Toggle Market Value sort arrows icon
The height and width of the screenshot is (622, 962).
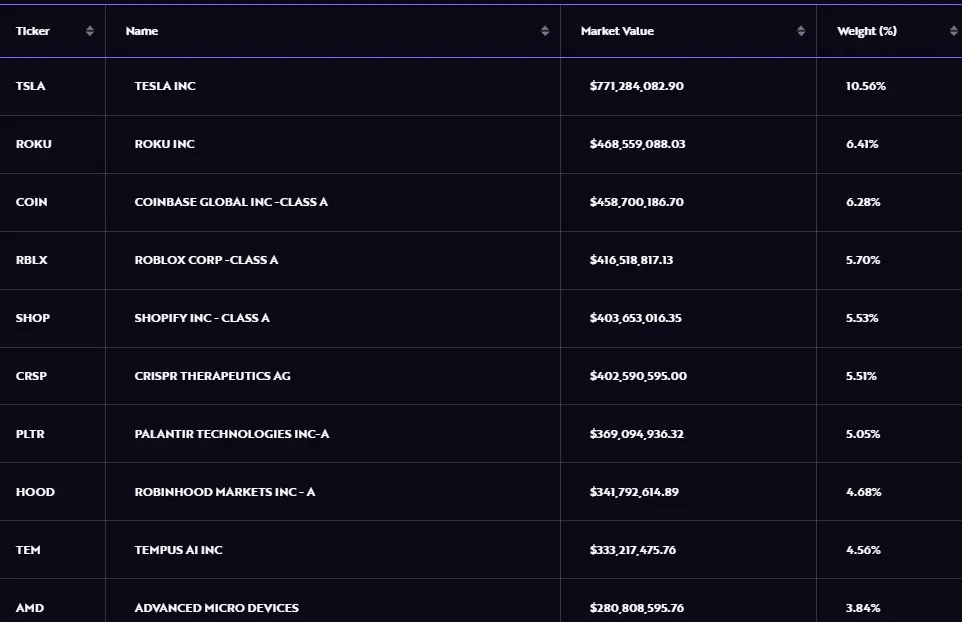click(x=801, y=31)
